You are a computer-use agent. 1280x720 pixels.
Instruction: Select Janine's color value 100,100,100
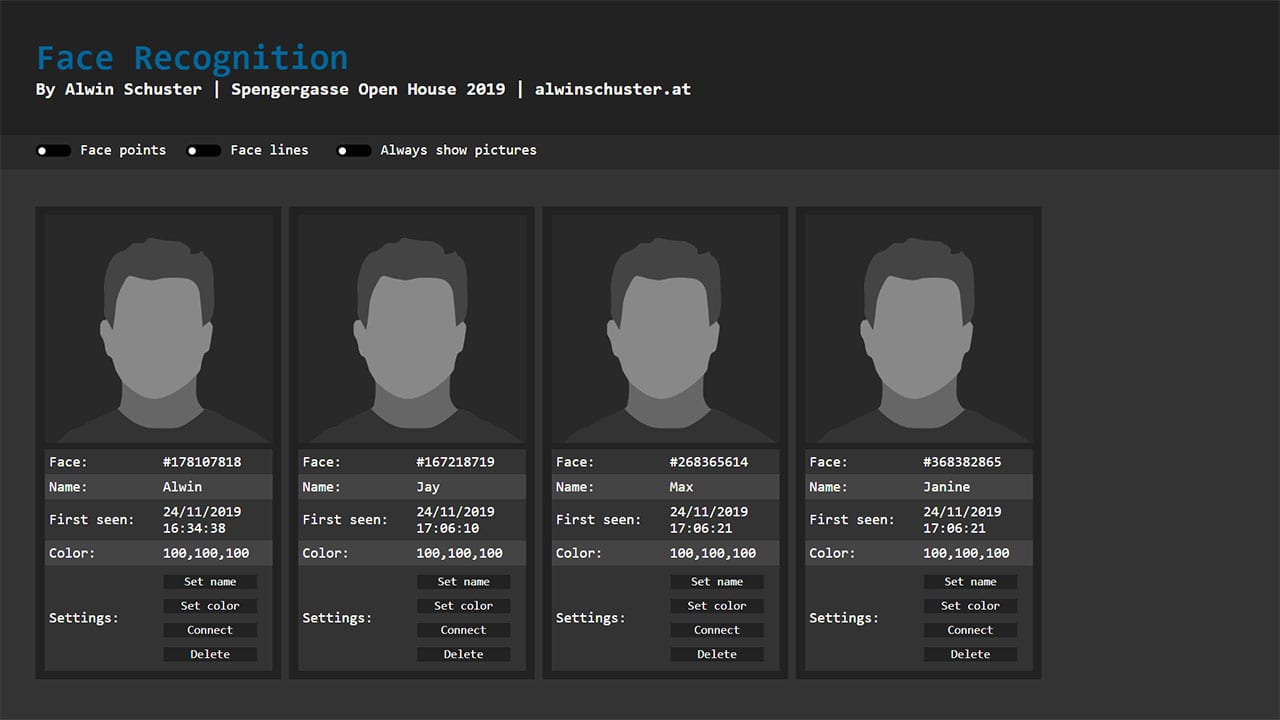pyautogui.click(x=967, y=553)
